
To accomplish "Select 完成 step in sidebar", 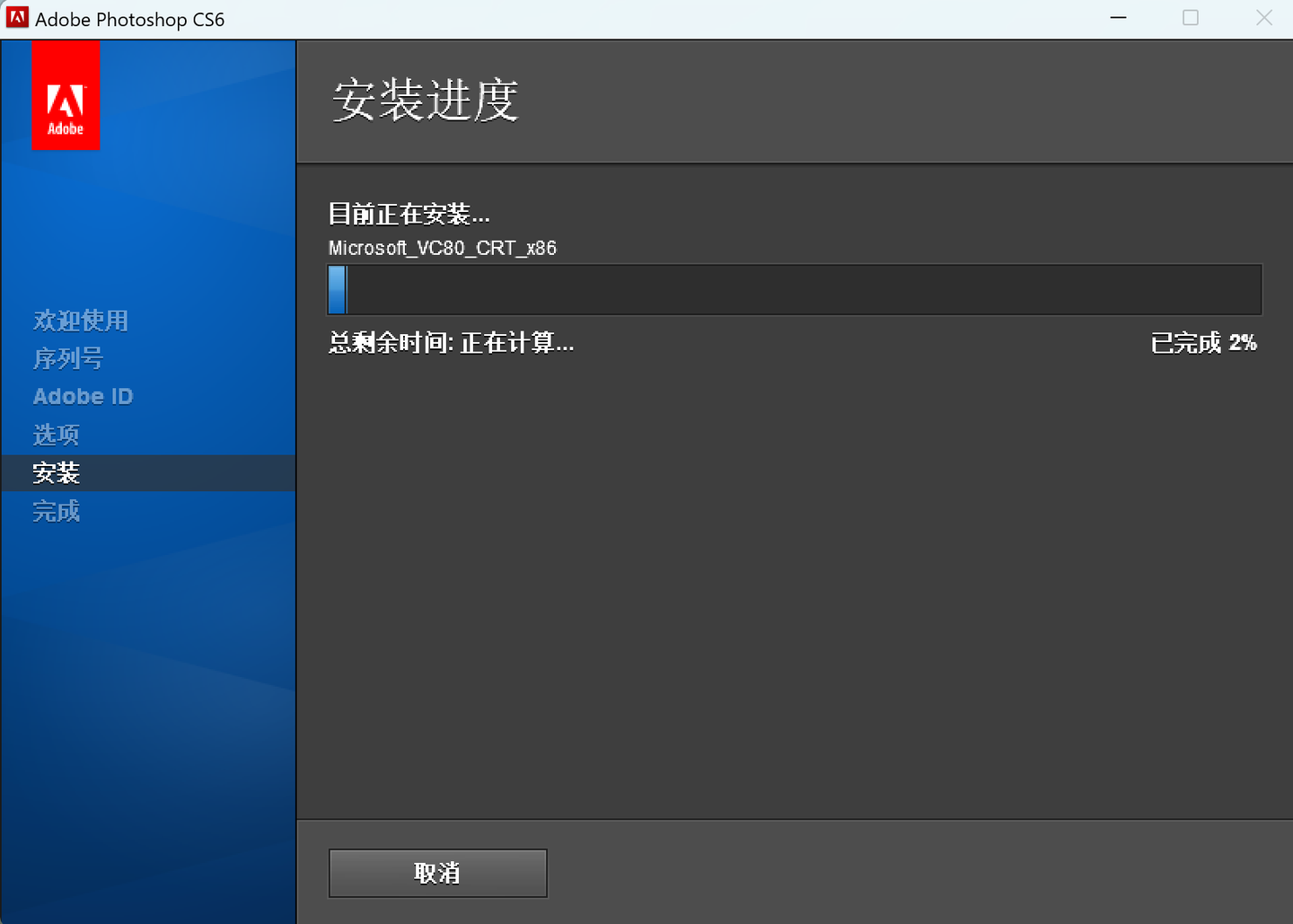I will (56, 511).
